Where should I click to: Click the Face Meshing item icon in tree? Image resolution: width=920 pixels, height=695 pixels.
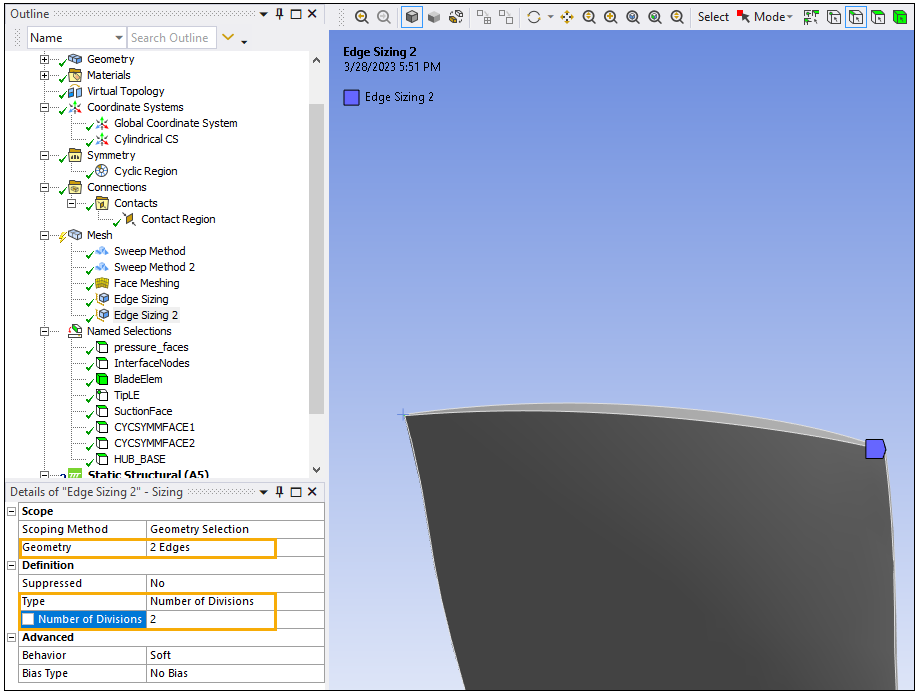[x=102, y=283]
